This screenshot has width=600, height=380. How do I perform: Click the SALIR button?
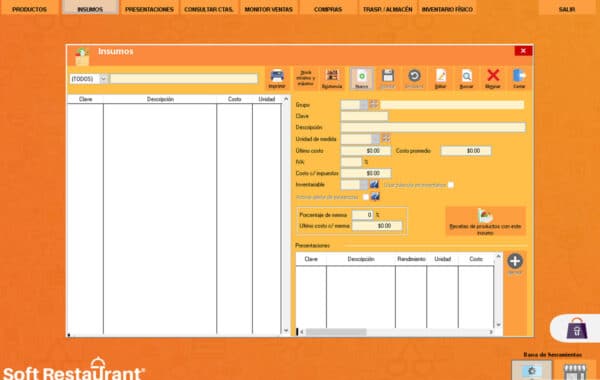567,8
